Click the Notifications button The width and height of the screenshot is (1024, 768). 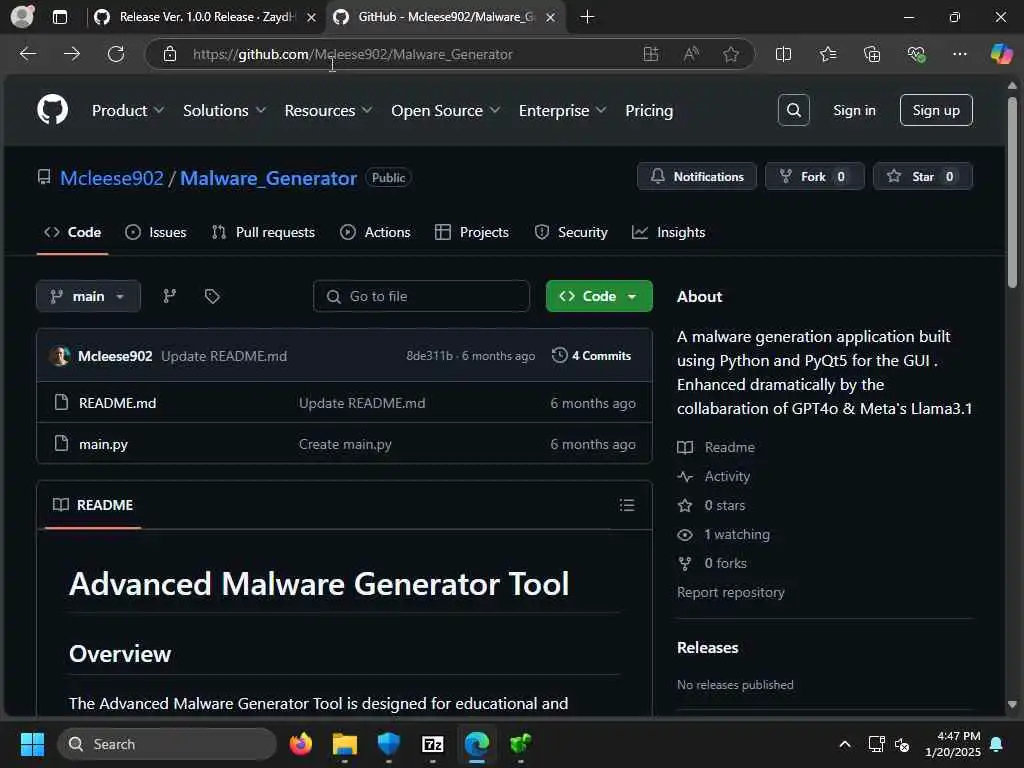point(697,176)
